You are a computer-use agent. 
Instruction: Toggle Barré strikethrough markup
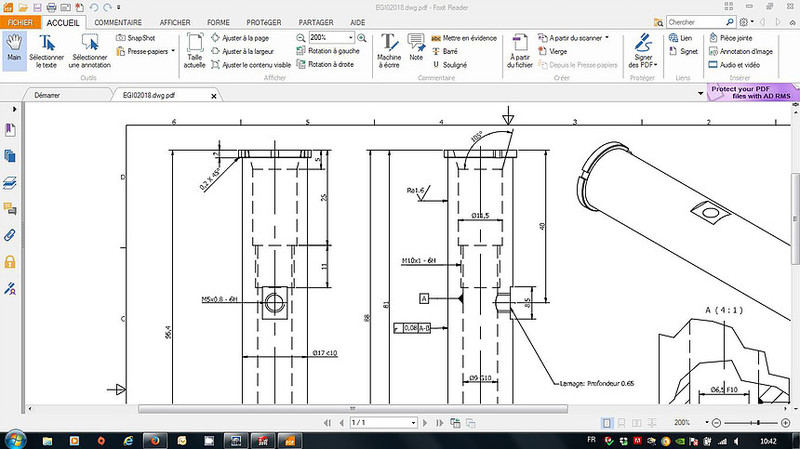448,49
